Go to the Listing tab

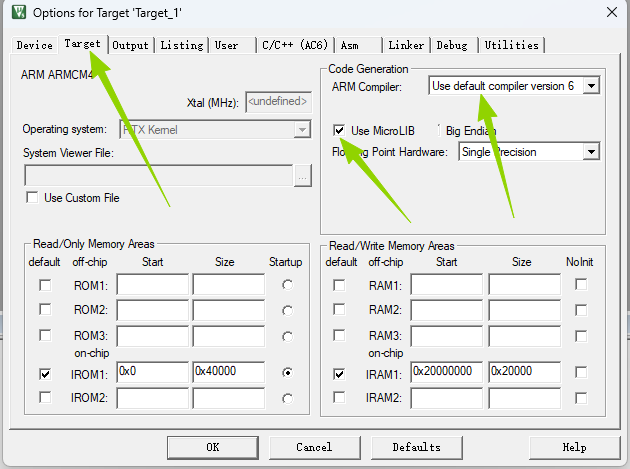pos(182,45)
